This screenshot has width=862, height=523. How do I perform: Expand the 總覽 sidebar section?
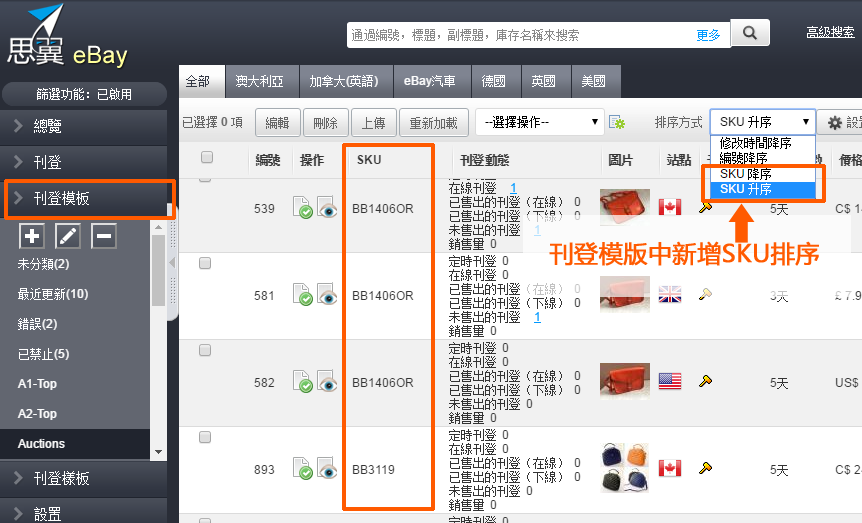tap(84, 126)
